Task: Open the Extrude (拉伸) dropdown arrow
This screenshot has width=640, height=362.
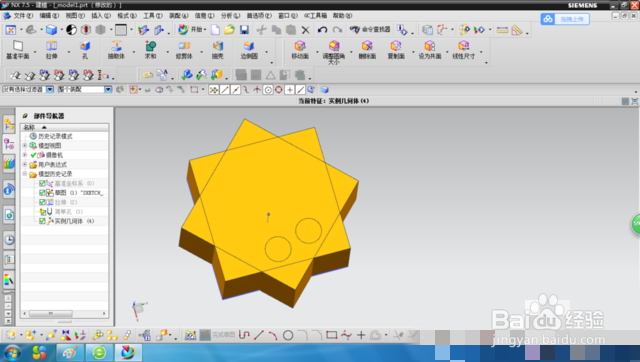Action: [x=69, y=52]
